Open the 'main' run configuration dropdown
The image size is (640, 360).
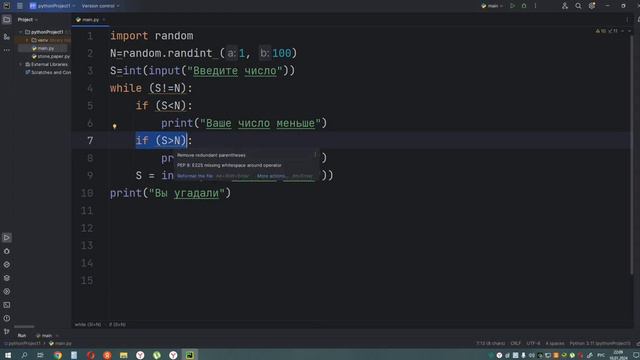[492, 6]
